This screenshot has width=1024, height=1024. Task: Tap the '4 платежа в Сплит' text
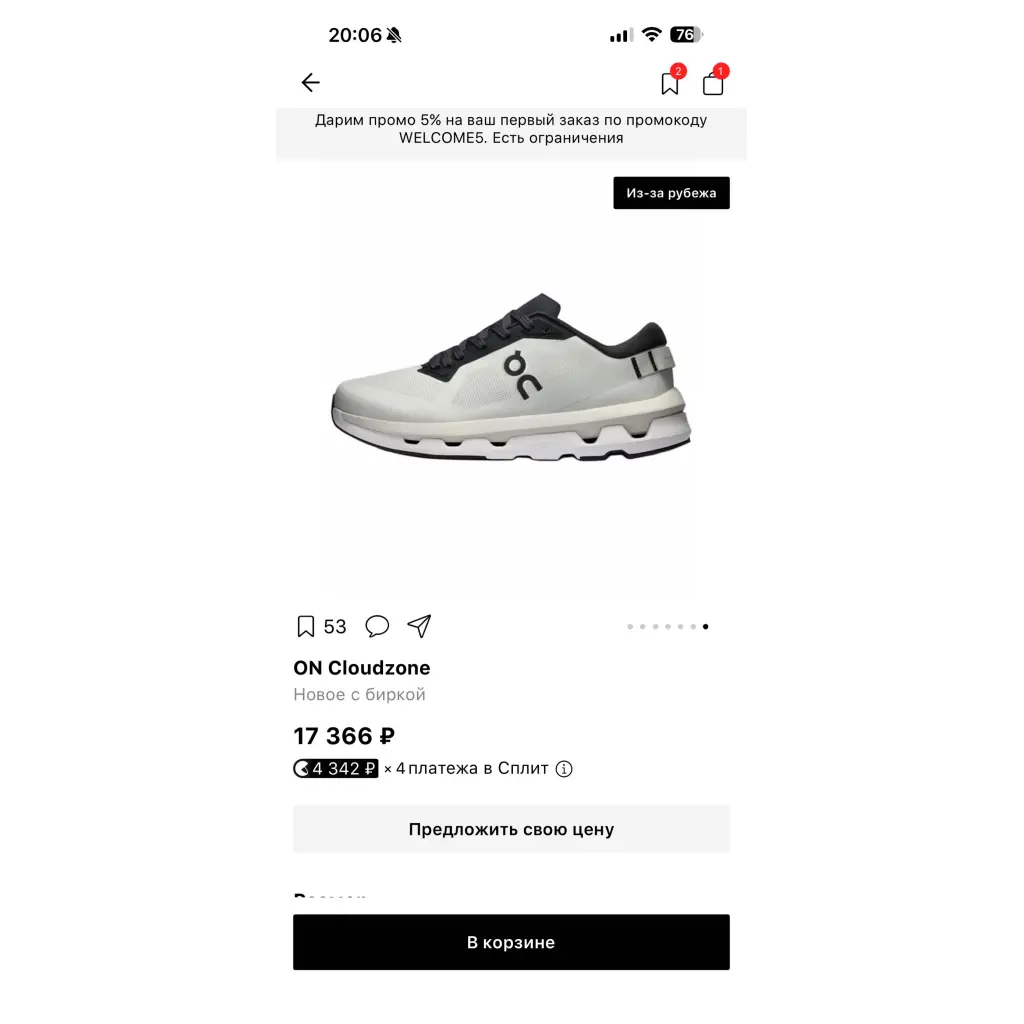point(472,769)
